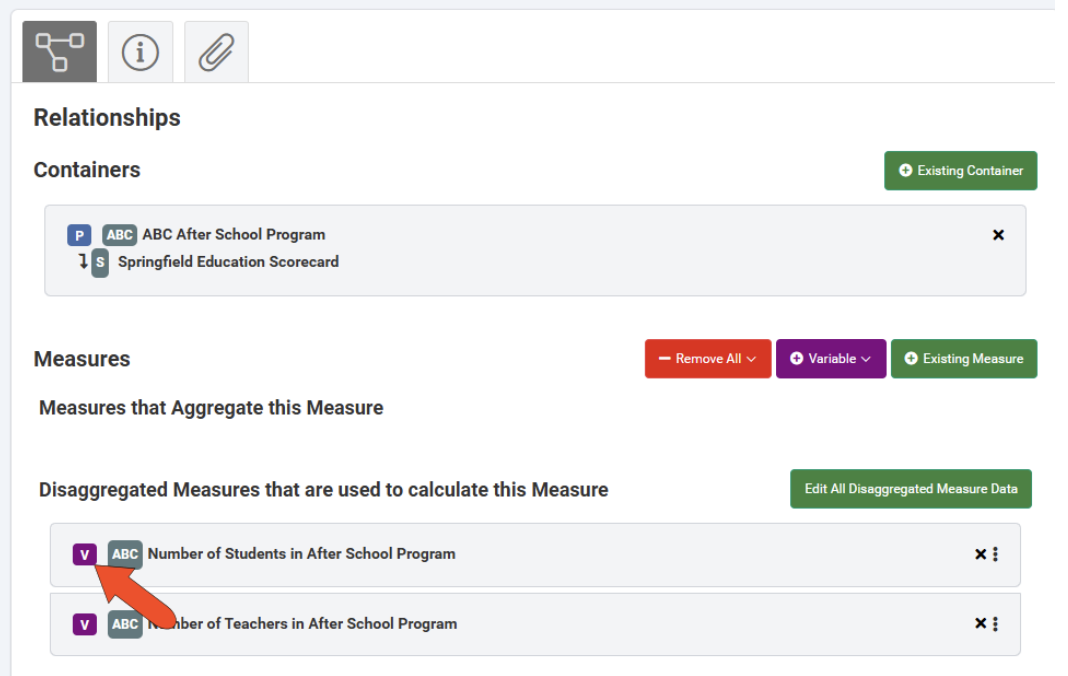Open kebab menu for Number of Students
This screenshot has width=1068, height=676.
coord(995,554)
